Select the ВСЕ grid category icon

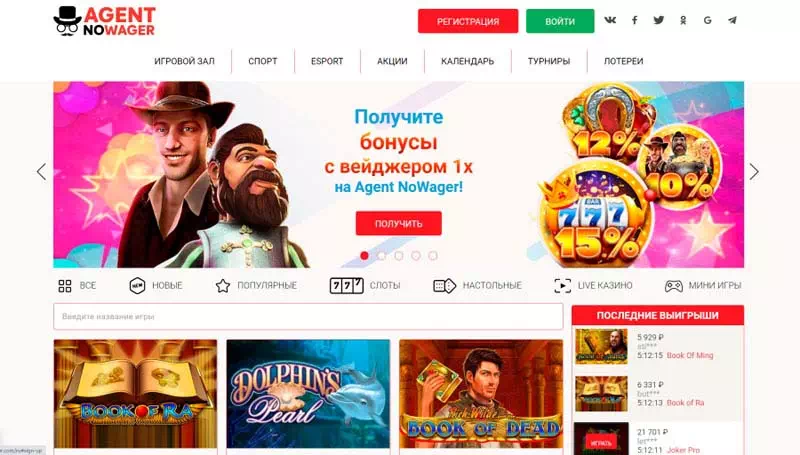click(x=65, y=286)
